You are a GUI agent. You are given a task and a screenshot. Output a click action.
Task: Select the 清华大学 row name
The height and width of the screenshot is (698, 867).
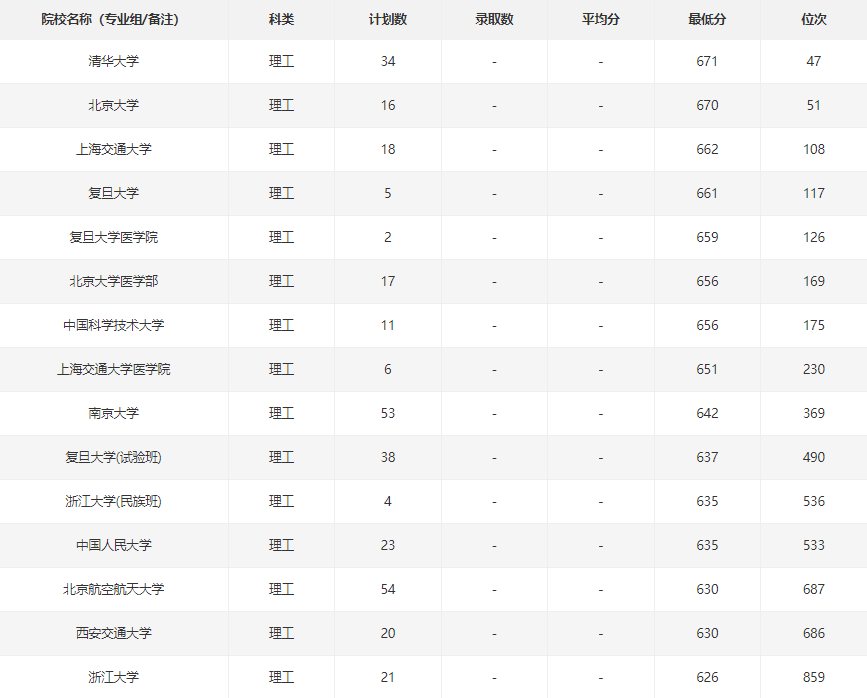pyautogui.click(x=113, y=61)
